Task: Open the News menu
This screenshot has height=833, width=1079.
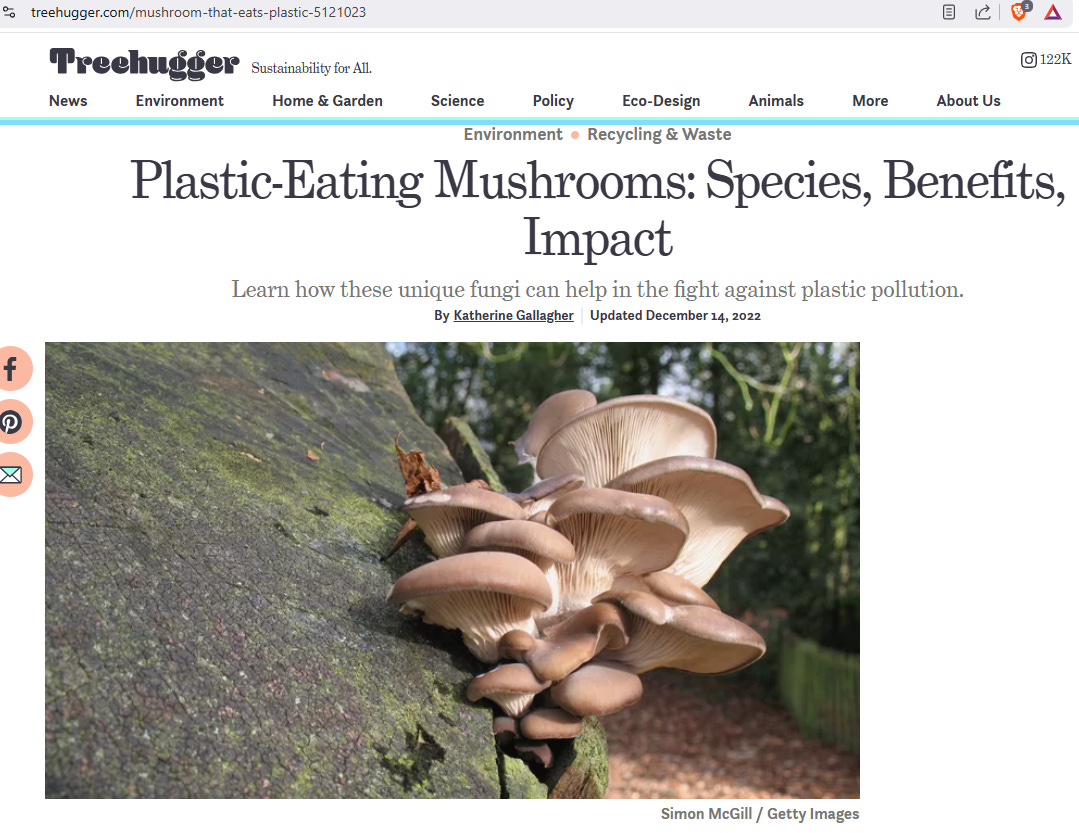Action: coord(68,100)
